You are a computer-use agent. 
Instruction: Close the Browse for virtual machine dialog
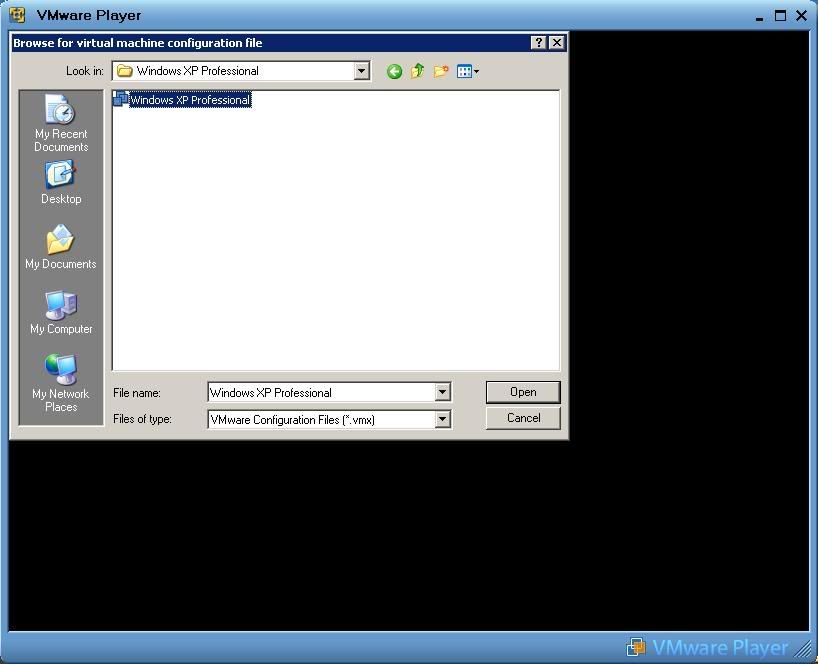[557, 42]
